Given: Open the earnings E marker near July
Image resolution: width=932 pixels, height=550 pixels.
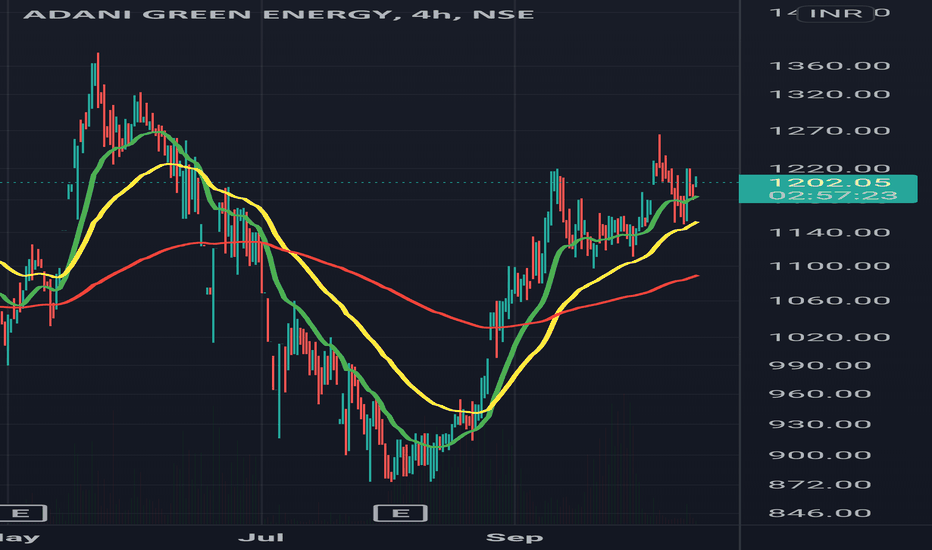Looking at the screenshot, I should 401,513.
